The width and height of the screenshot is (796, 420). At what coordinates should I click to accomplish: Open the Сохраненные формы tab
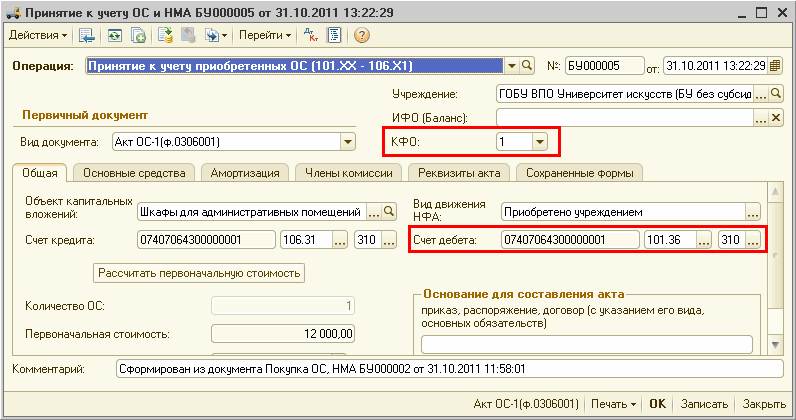[x=579, y=173]
